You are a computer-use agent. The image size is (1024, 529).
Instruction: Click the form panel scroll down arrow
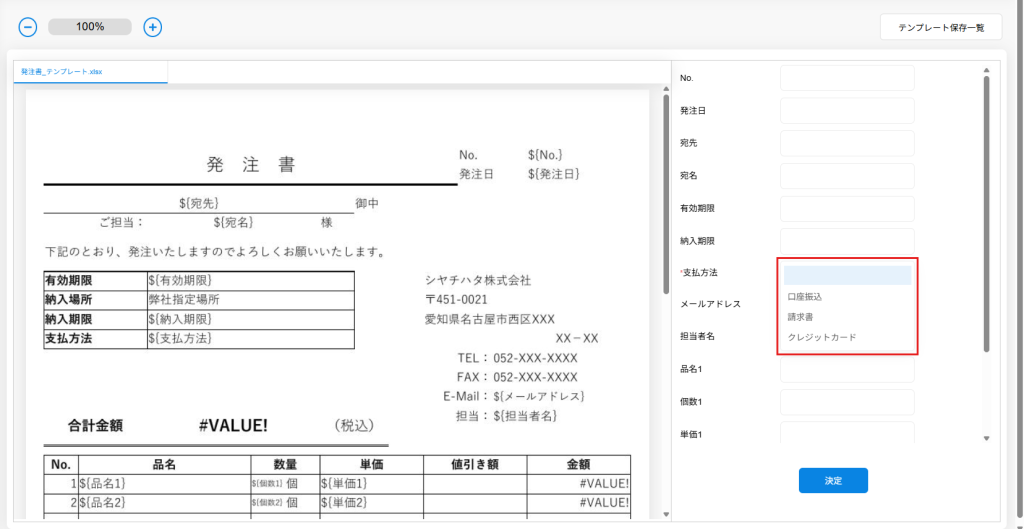point(986,438)
